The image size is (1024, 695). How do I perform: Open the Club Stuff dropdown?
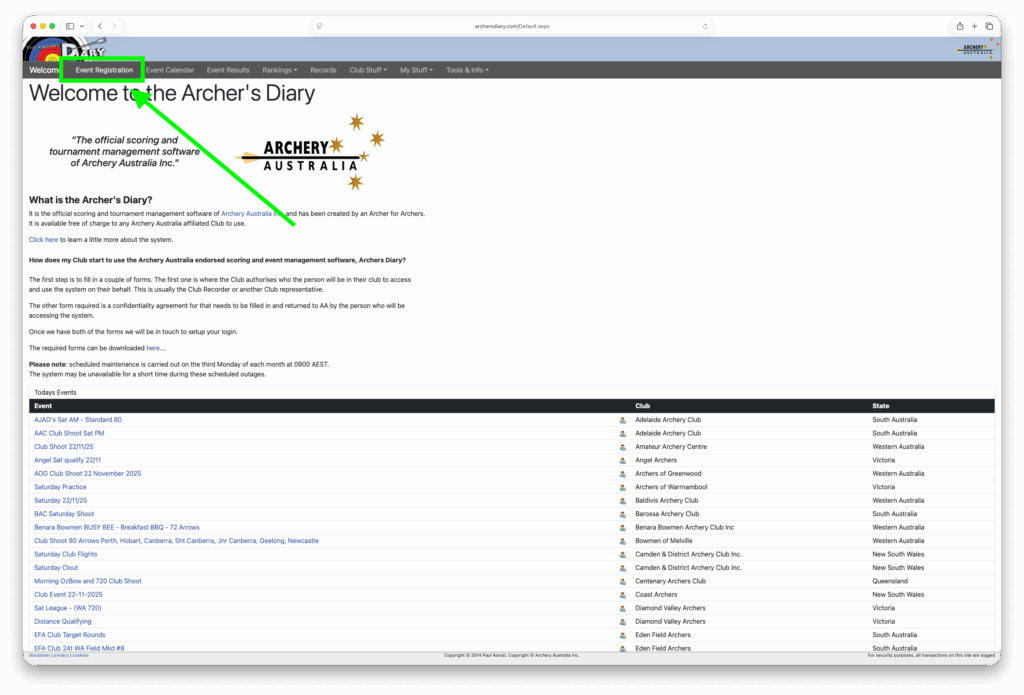coord(369,70)
